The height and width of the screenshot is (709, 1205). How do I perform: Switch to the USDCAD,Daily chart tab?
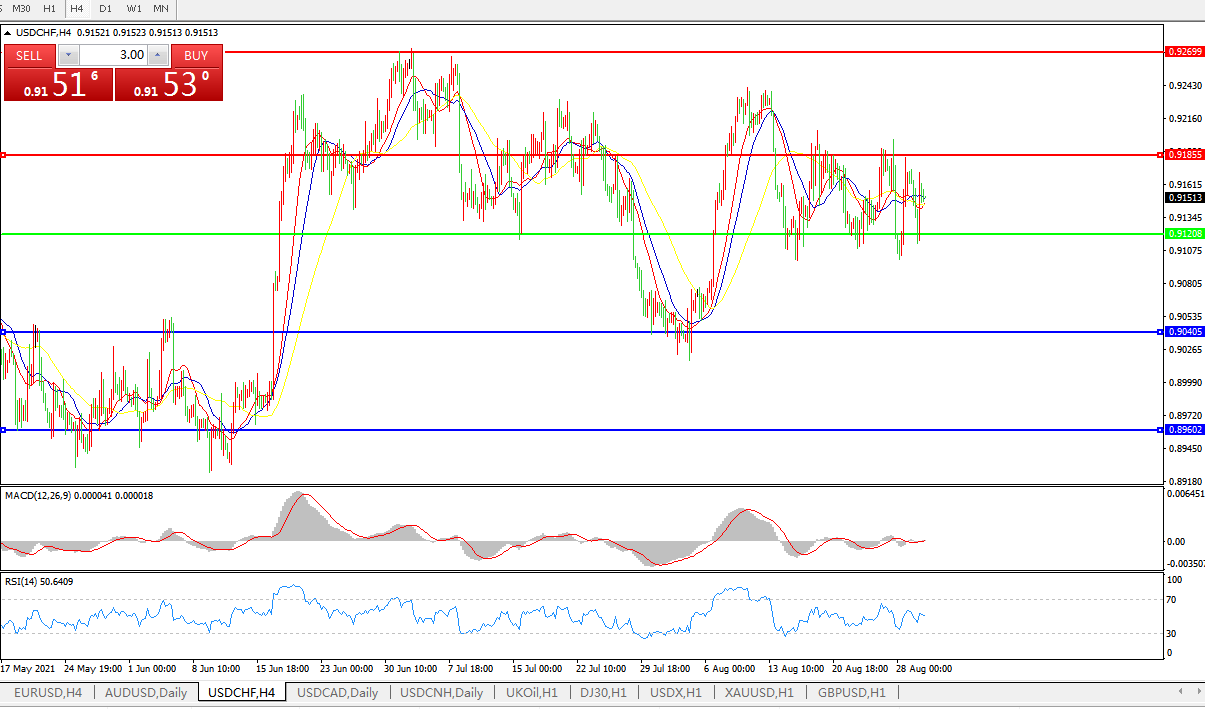pyautogui.click(x=337, y=692)
